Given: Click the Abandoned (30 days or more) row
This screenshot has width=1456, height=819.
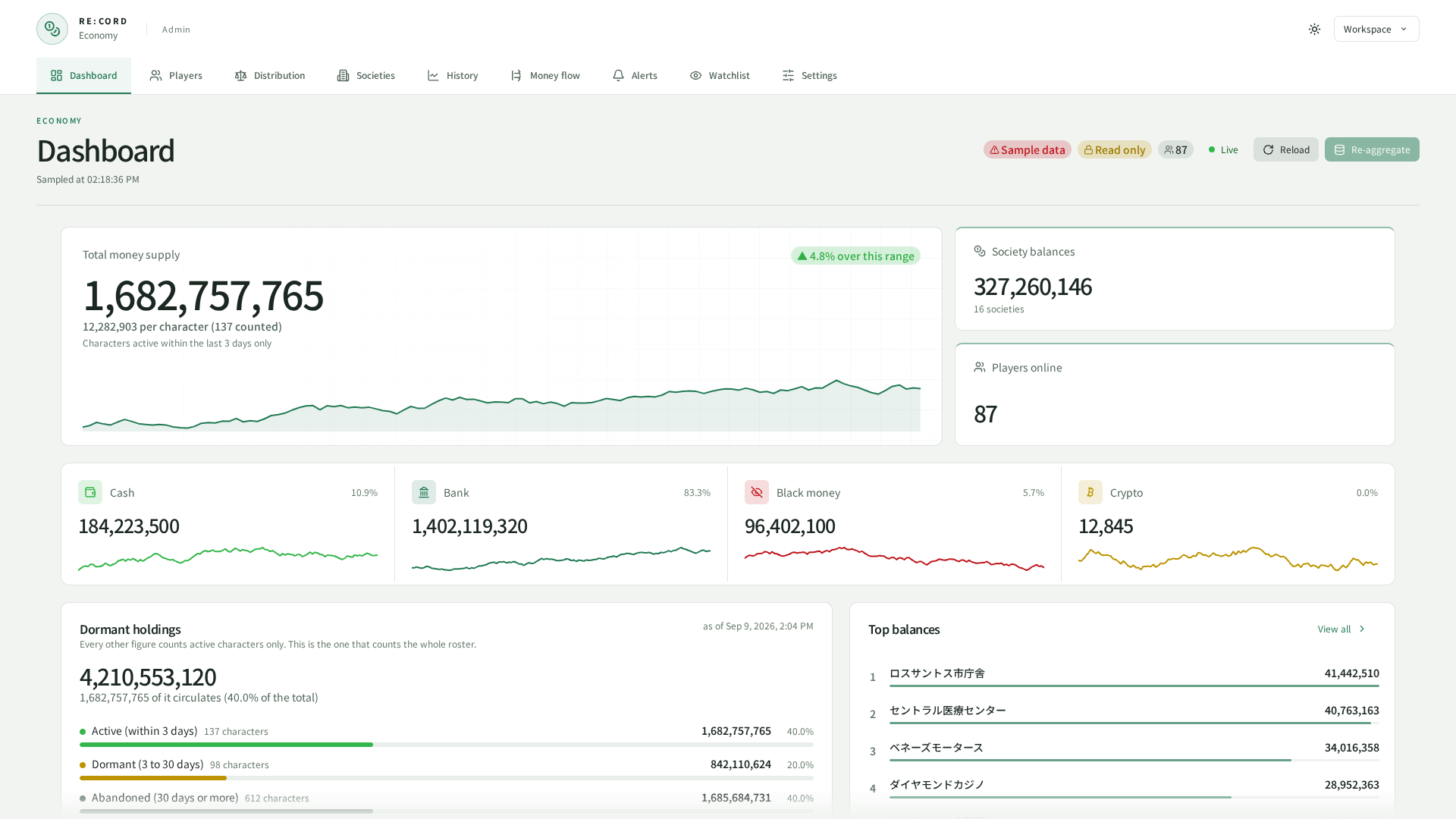Looking at the screenshot, I should pyautogui.click(x=447, y=802).
